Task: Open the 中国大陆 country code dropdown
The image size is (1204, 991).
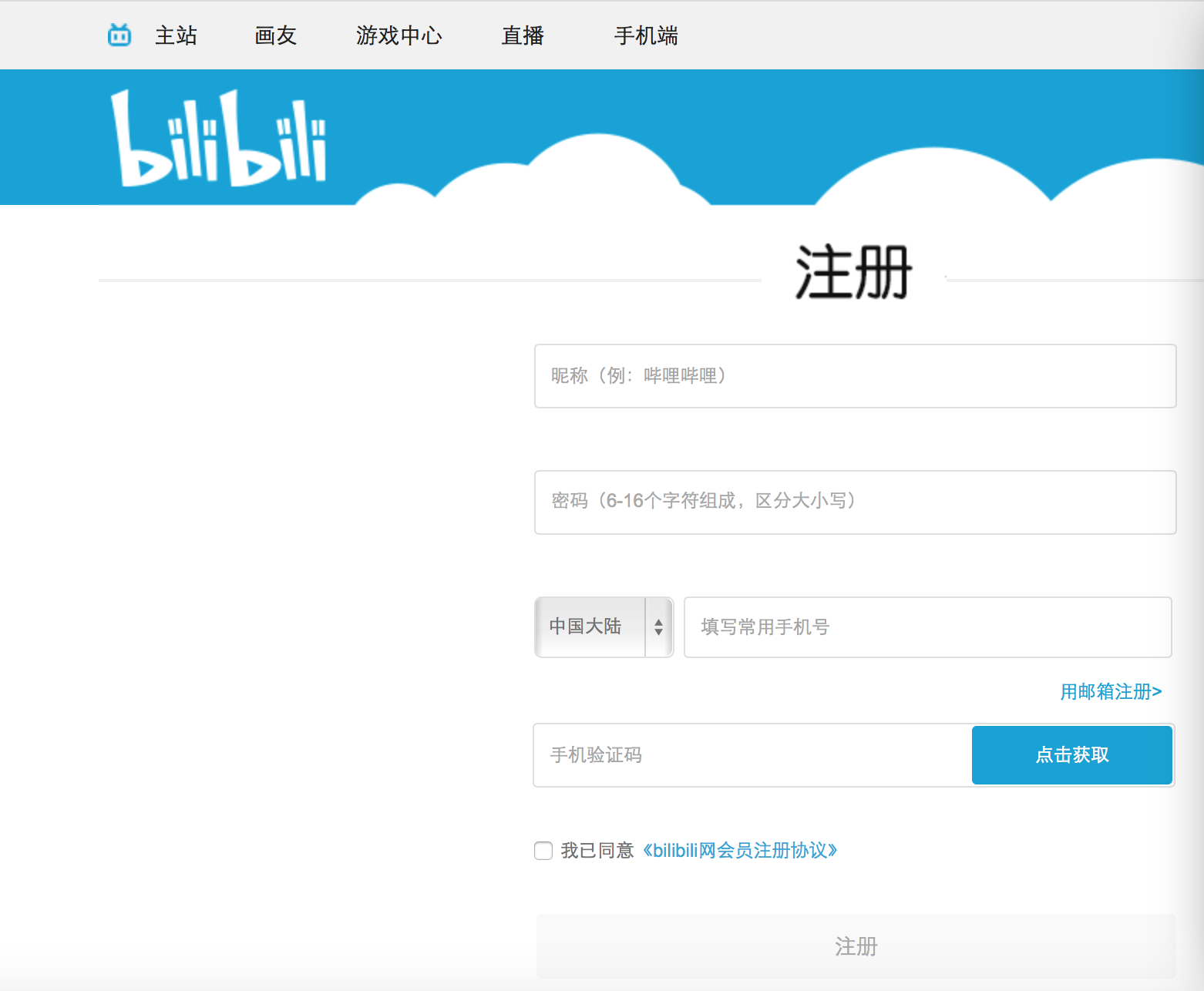Action: 594,627
